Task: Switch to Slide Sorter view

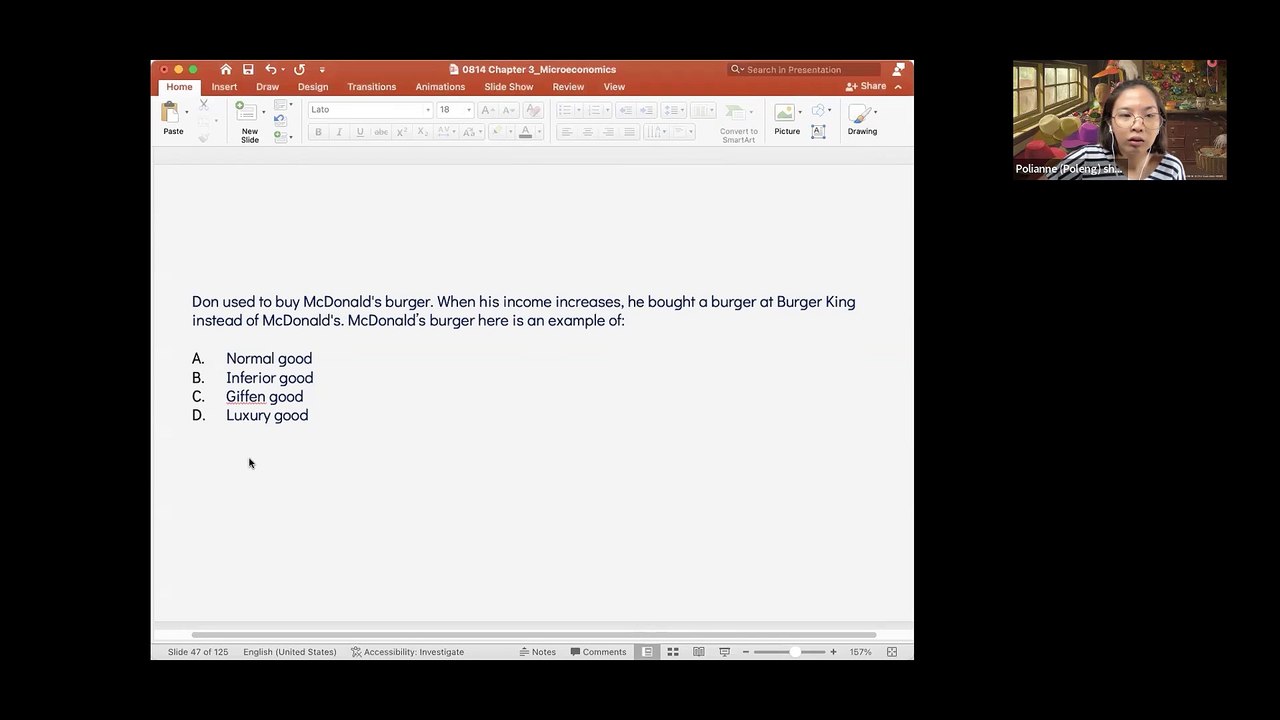Action: tap(673, 652)
